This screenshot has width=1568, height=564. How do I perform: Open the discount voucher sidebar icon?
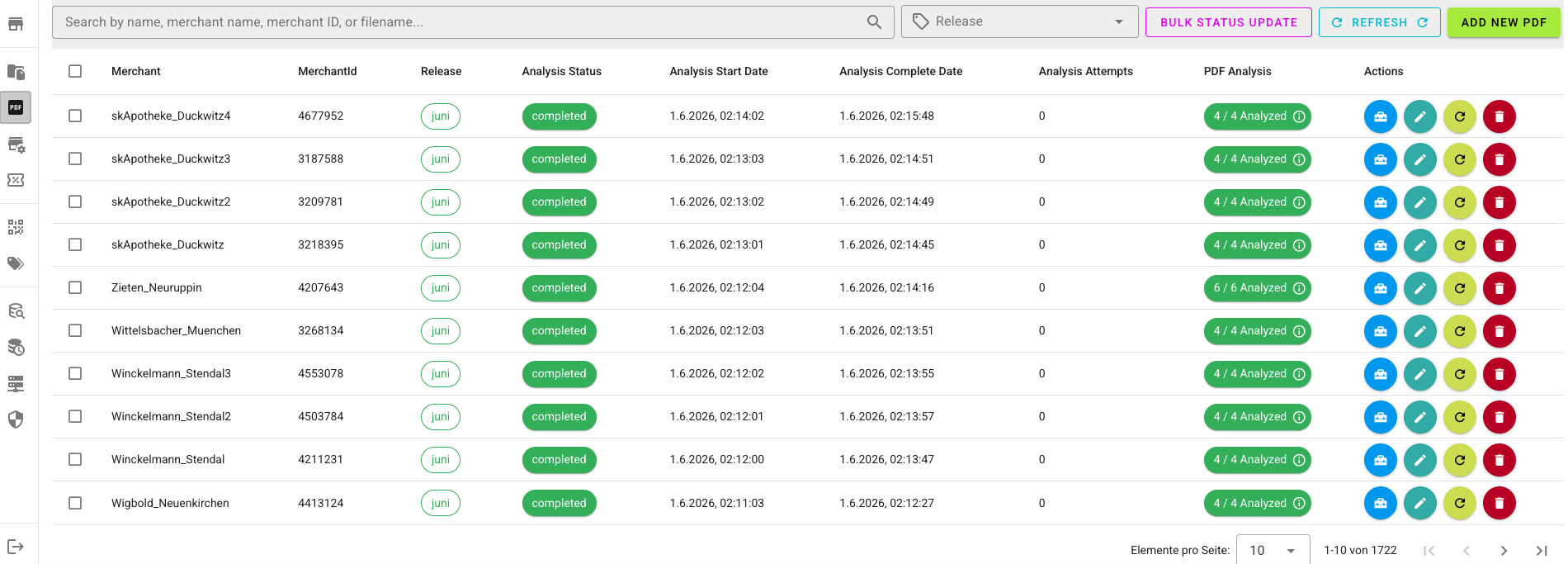pyautogui.click(x=16, y=180)
